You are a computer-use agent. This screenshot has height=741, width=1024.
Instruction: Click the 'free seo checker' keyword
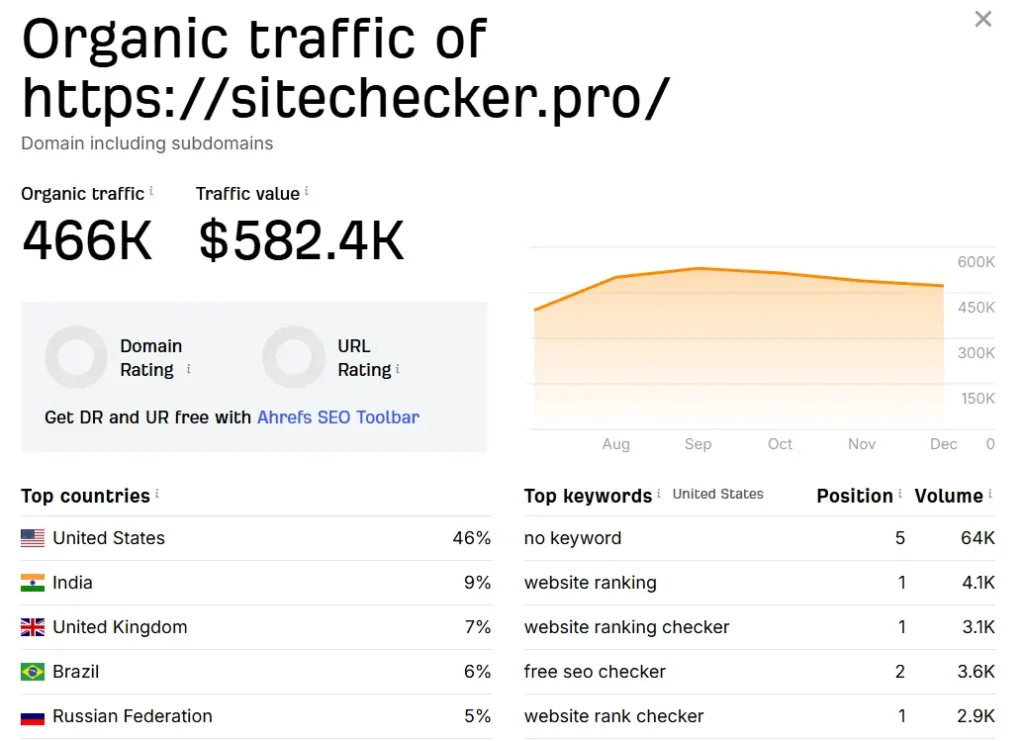click(595, 672)
